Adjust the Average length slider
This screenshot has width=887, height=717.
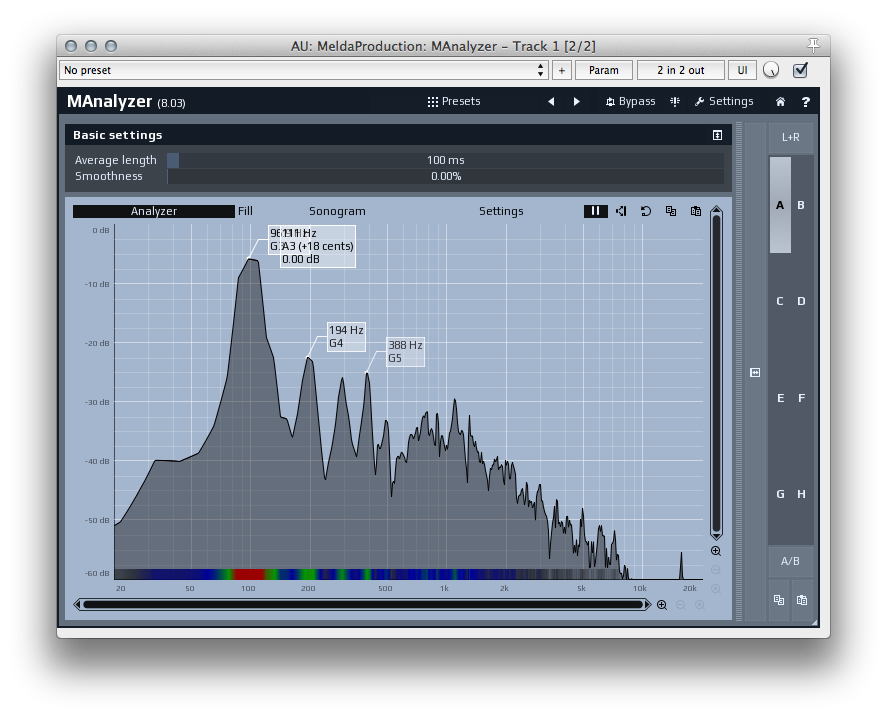[445, 160]
